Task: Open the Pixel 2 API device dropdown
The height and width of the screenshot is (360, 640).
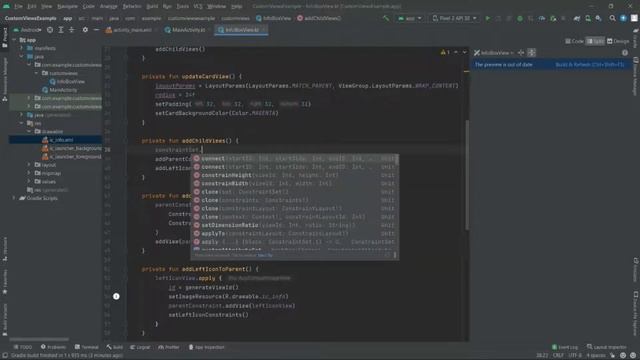Action: [x=454, y=18]
